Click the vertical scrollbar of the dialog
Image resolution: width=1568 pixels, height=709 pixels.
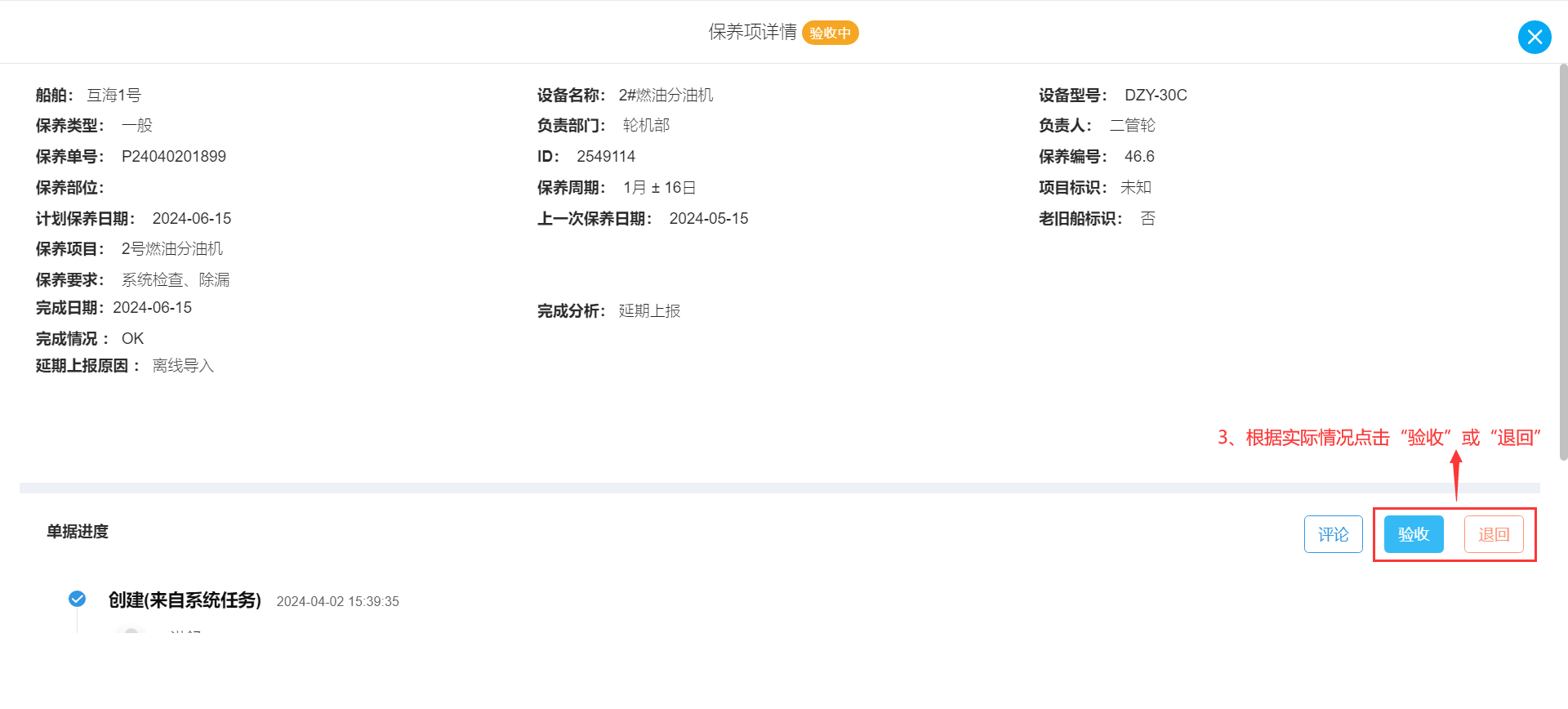pos(1563,261)
